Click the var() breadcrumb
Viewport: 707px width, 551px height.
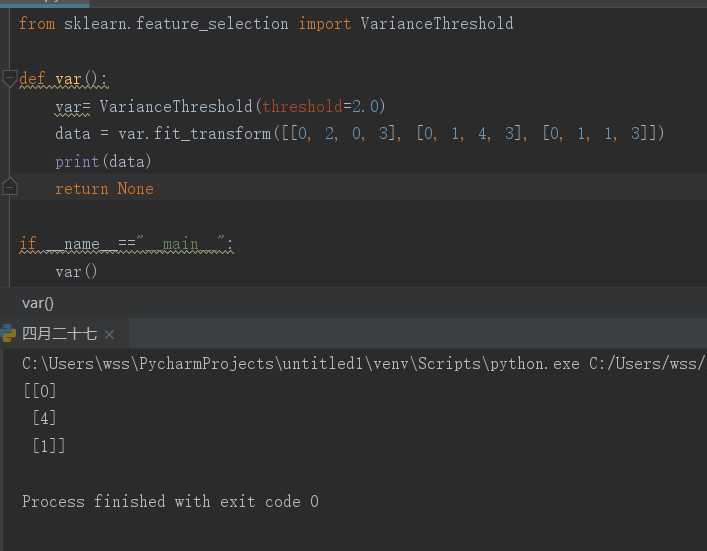38,303
